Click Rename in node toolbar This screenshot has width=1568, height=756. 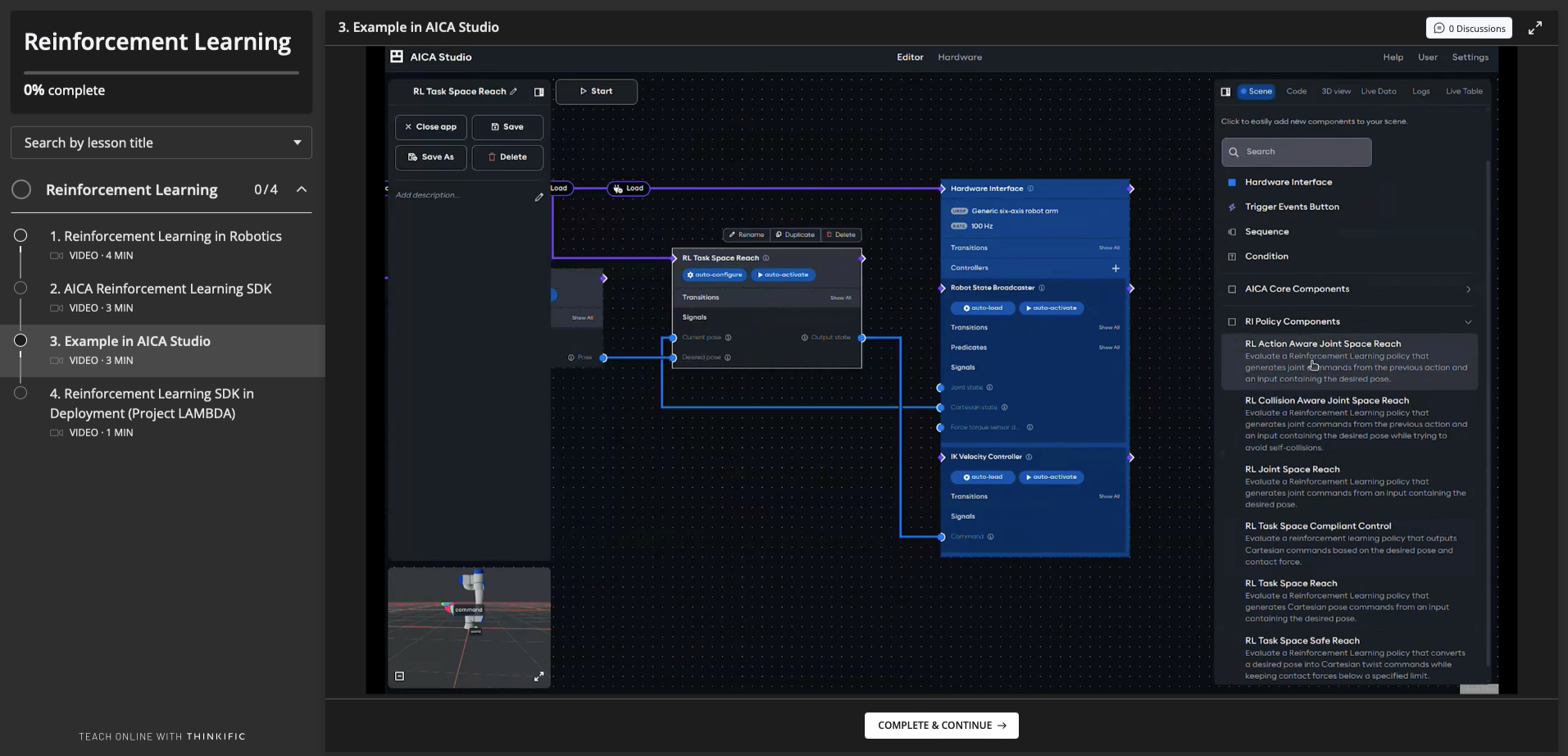pyautogui.click(x=747, y=235)
